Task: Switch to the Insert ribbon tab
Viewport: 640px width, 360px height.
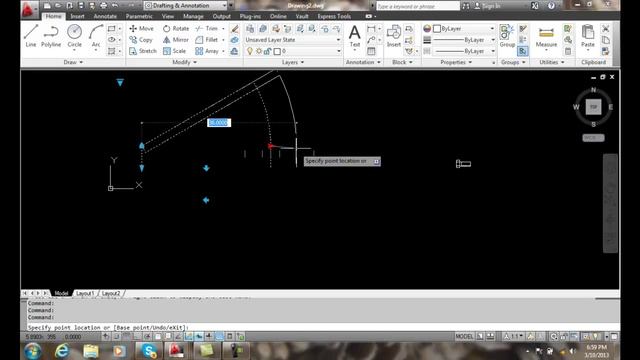Action: pyautogui.click(x=77, y=16)
